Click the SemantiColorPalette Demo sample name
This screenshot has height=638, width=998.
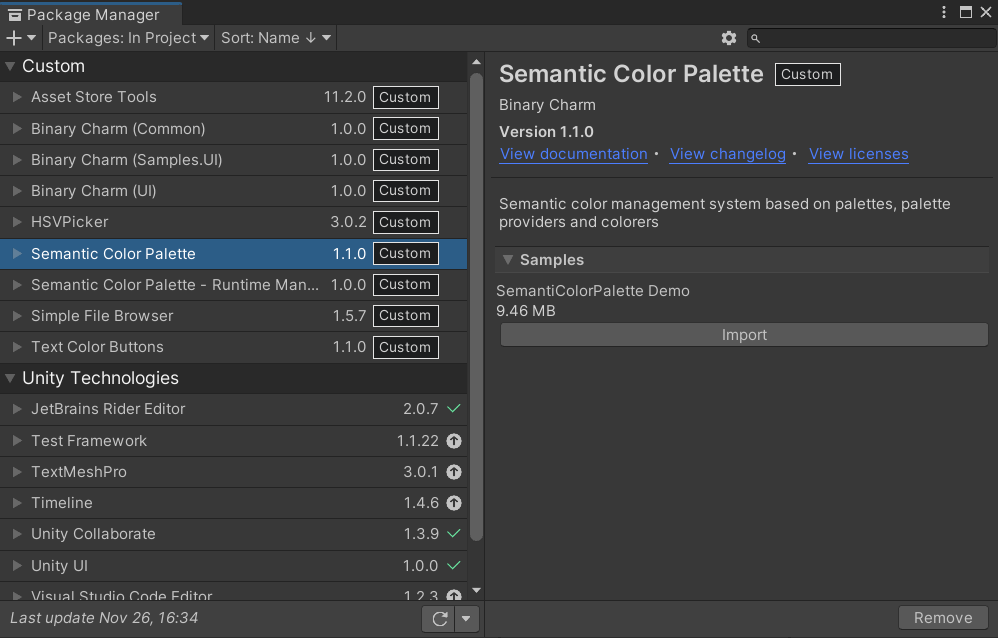[x=593, y=291]
